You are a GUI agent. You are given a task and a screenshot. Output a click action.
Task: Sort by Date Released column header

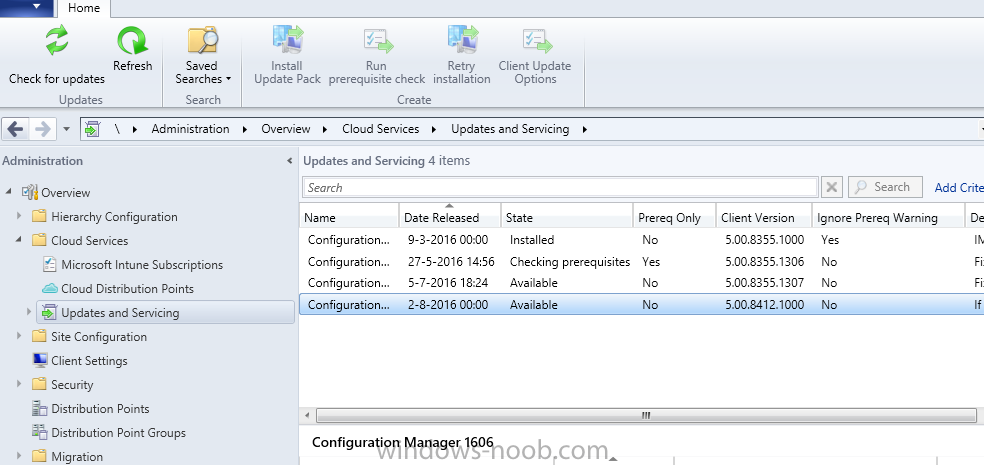(449, 218)
